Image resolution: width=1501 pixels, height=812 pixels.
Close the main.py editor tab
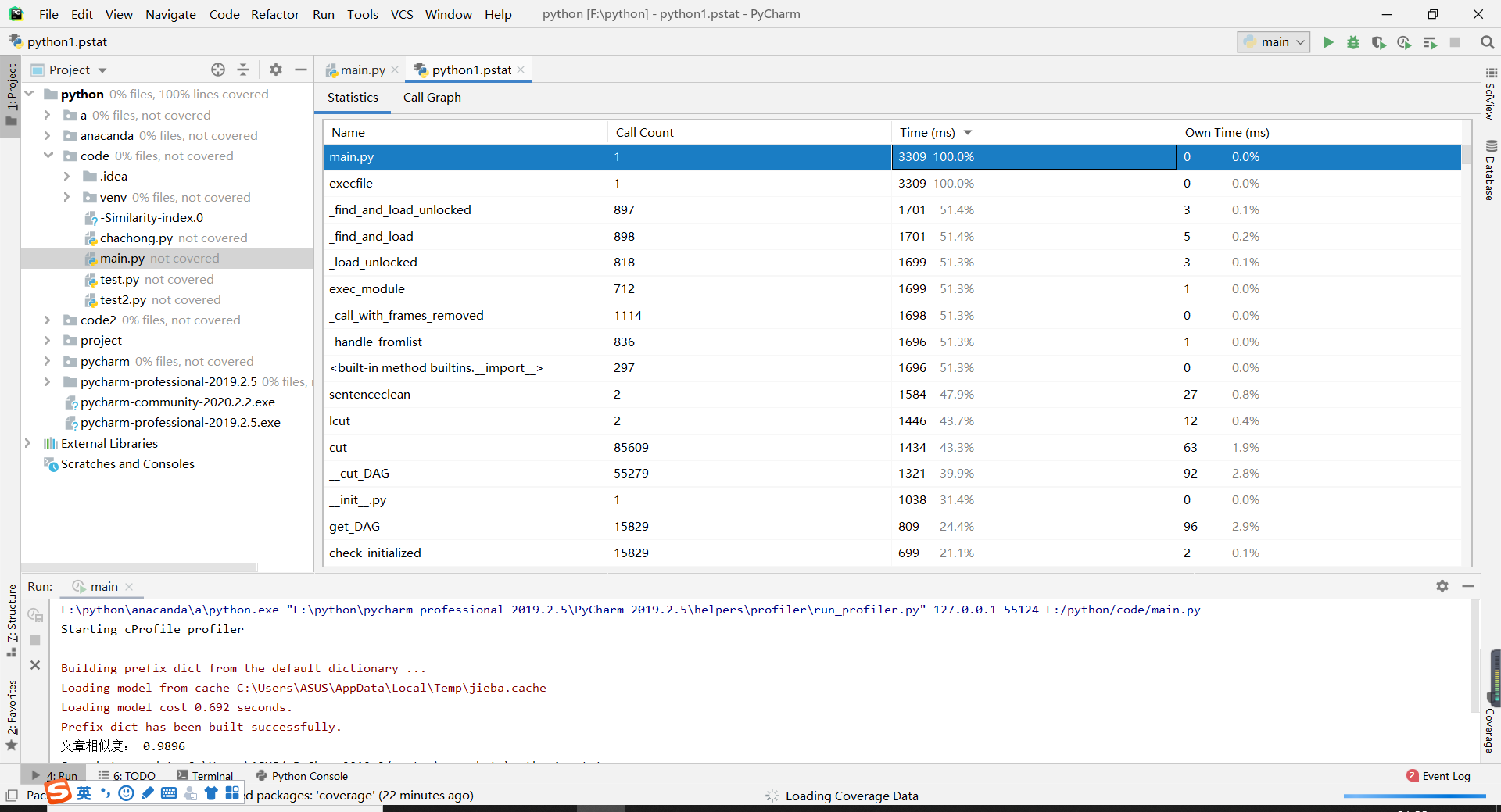click(396, 70)
